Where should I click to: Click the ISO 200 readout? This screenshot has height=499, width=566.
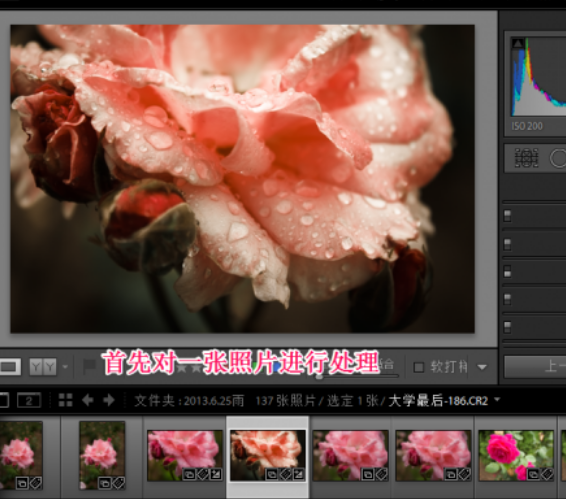pos(527,126)
